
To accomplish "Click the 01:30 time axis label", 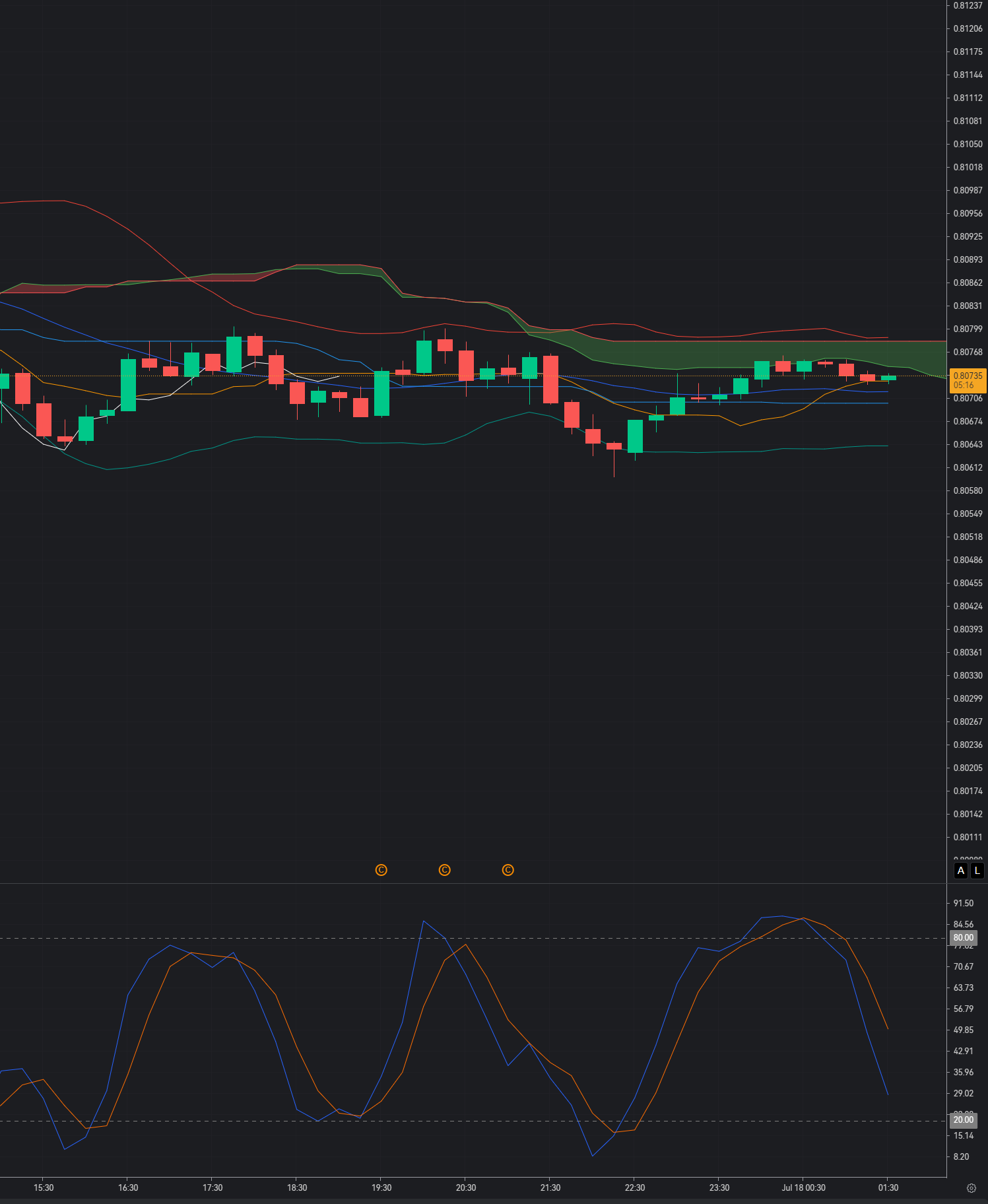I will click(x=888, y=1187).
